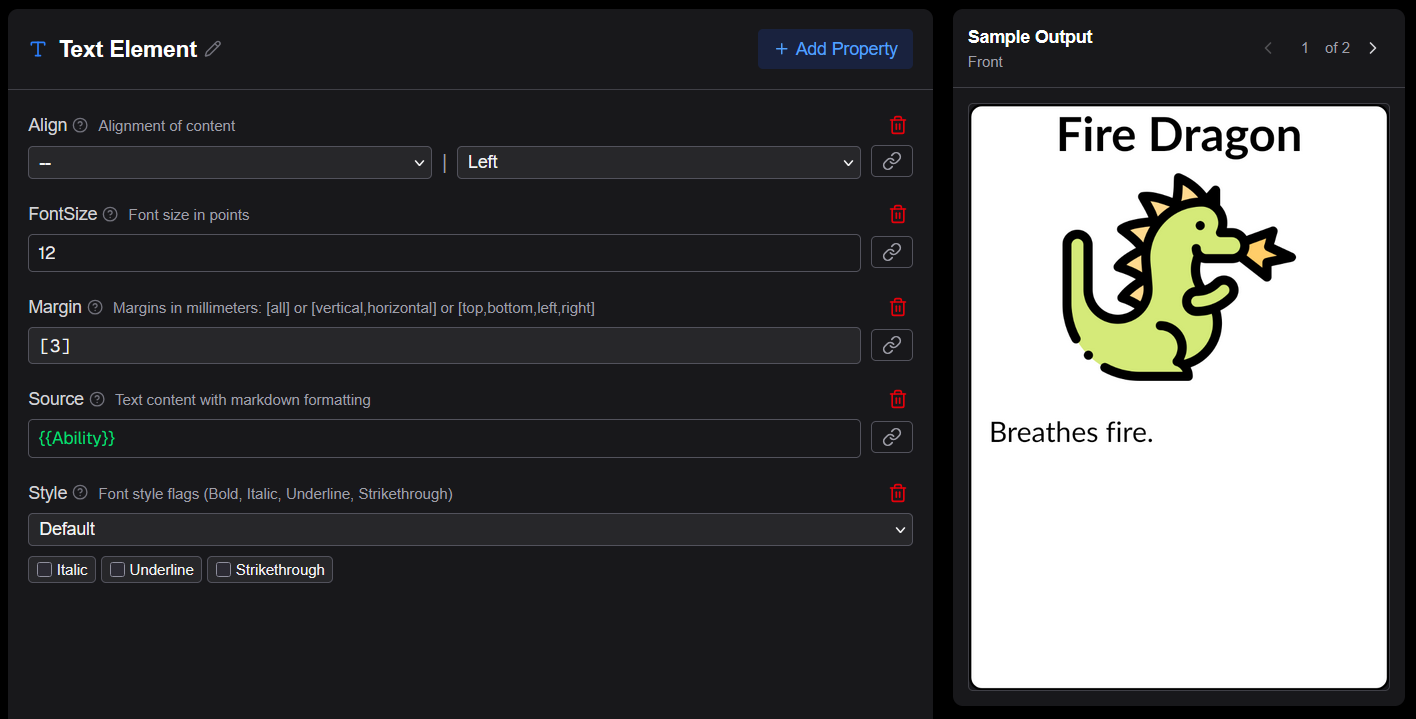The image size is (1416, 719).
Task: Delete the Source property via trash icon
Action: tap(898, 399)
